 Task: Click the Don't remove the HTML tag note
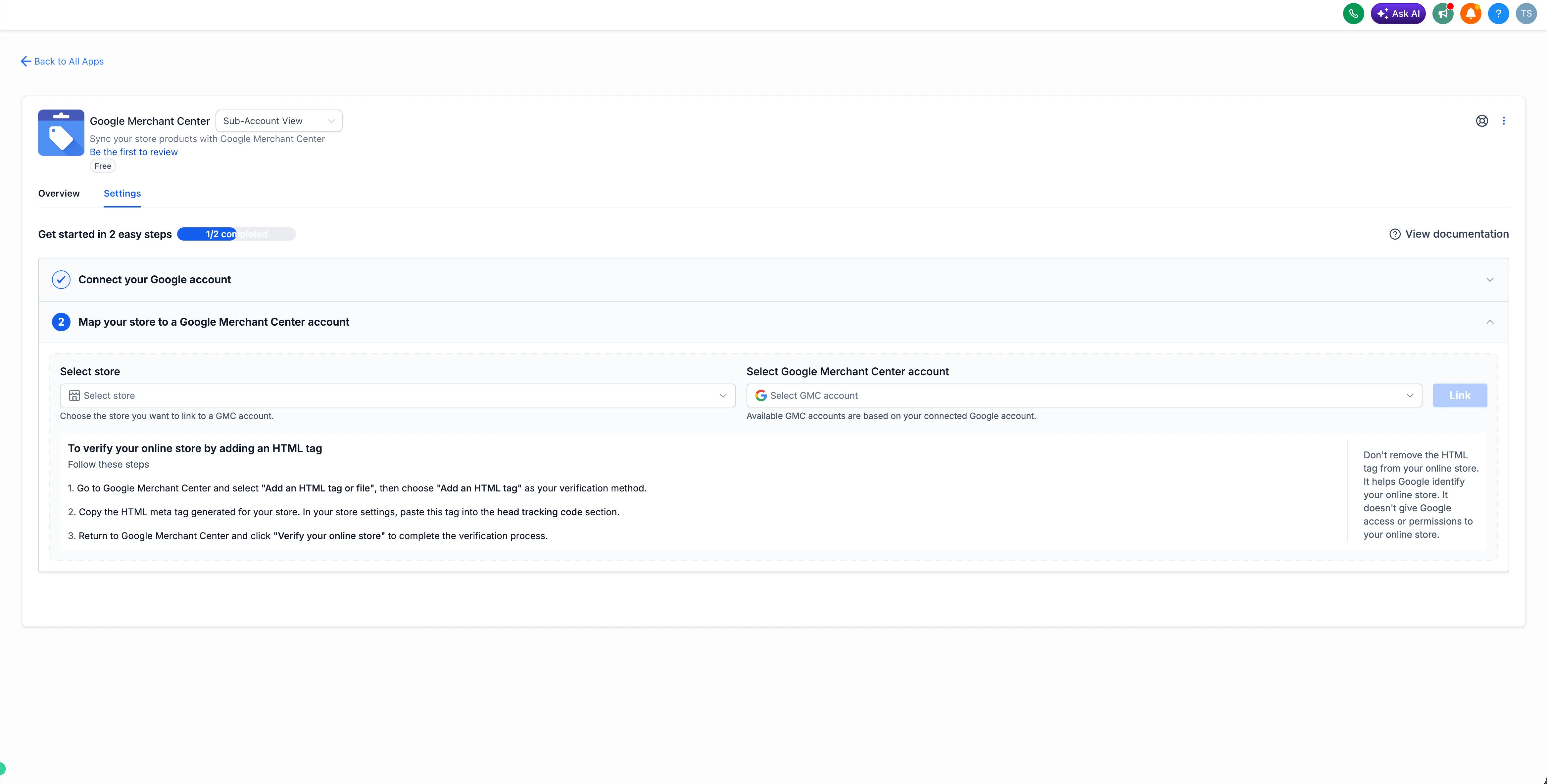1421,495
